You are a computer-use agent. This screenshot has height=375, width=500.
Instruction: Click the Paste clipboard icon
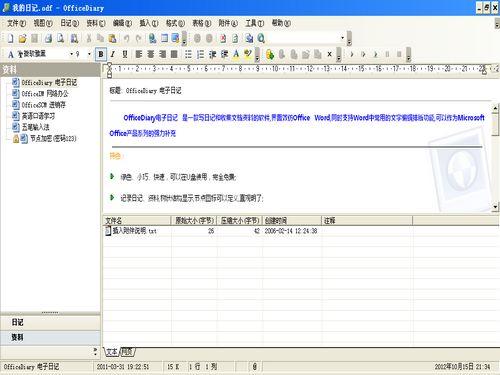pos(113,39)
